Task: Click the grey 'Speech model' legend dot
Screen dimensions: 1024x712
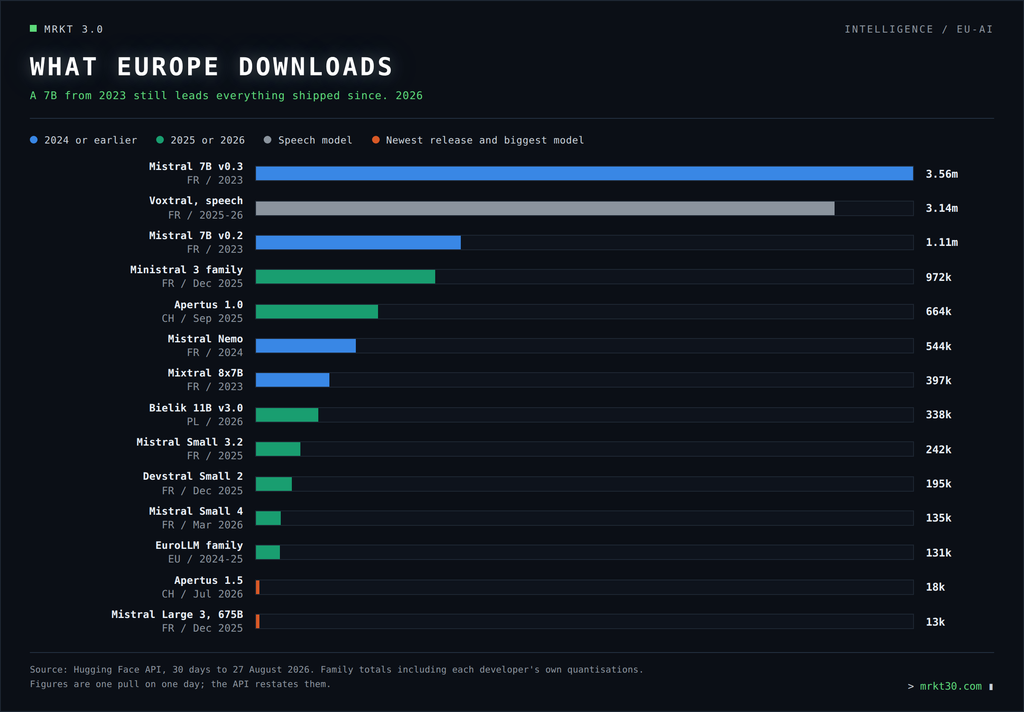Action: [x=267, y=140]
